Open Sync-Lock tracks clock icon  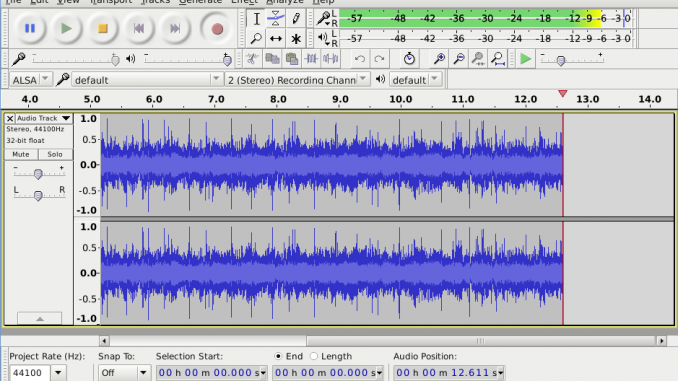click(x=409, y=58)
